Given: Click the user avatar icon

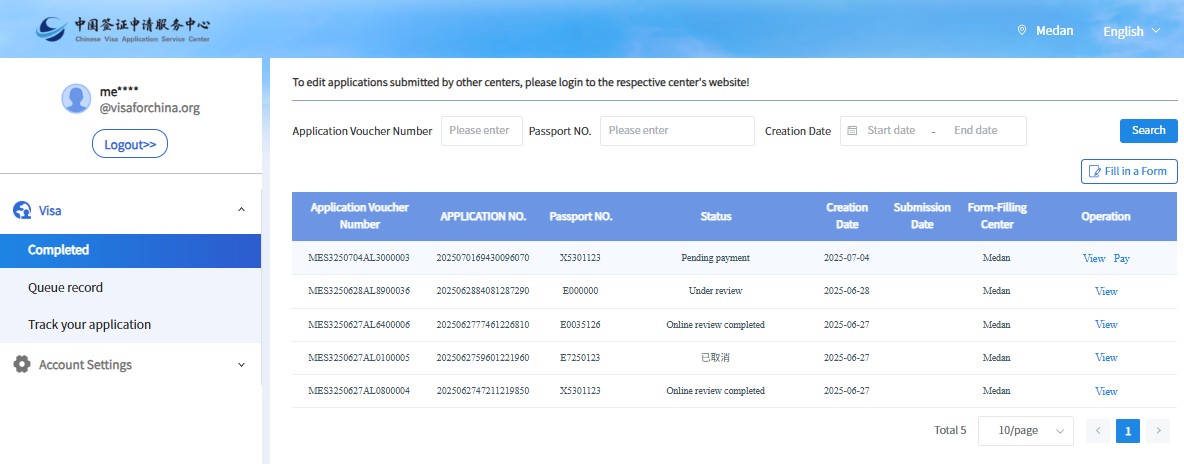Looking at the screenshot, I should 76,99.
